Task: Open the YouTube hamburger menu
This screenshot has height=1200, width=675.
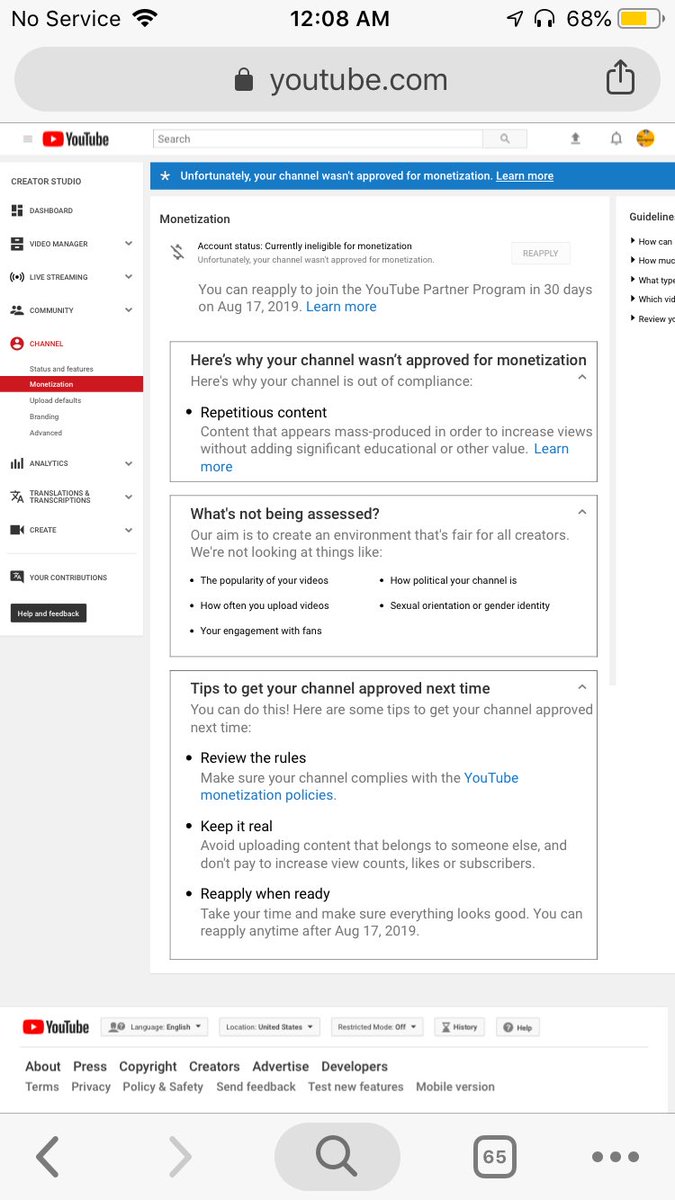Action: (27, 139)
